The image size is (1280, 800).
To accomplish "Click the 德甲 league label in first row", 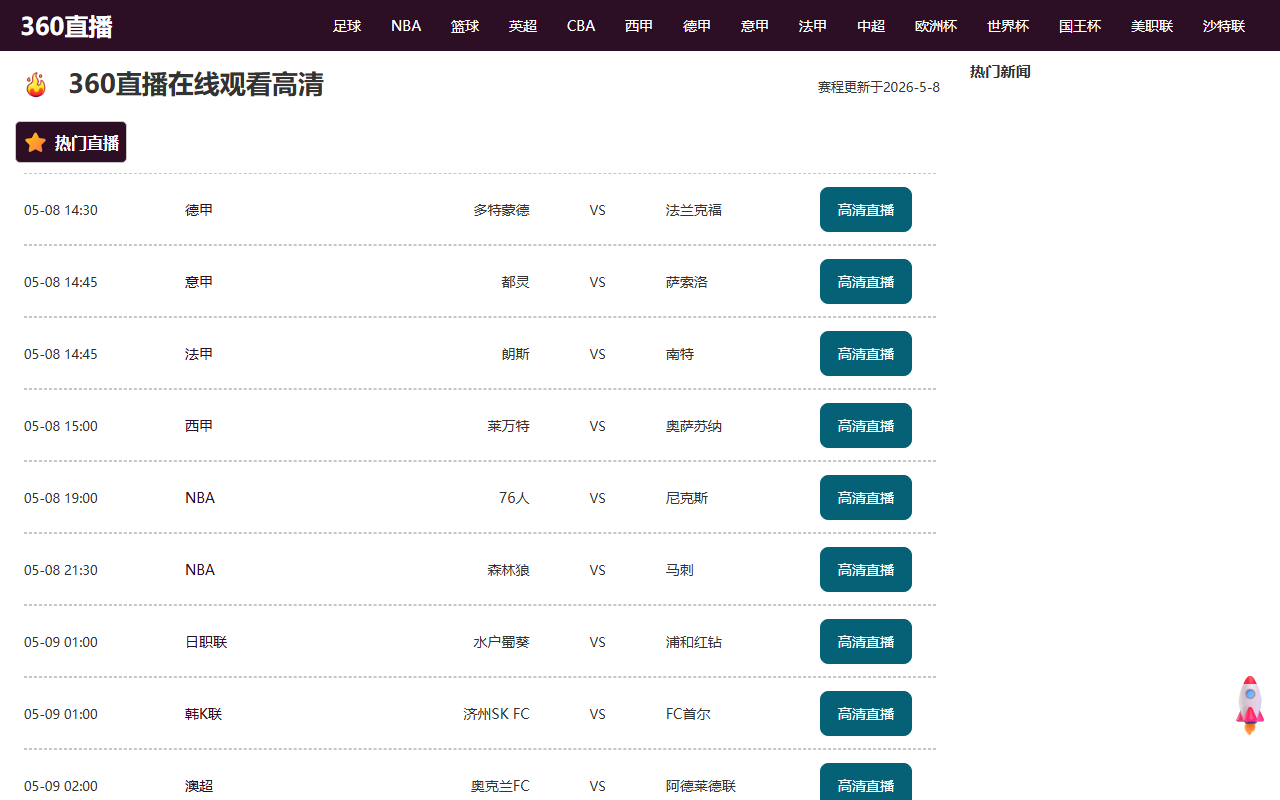I will [199, 210].
